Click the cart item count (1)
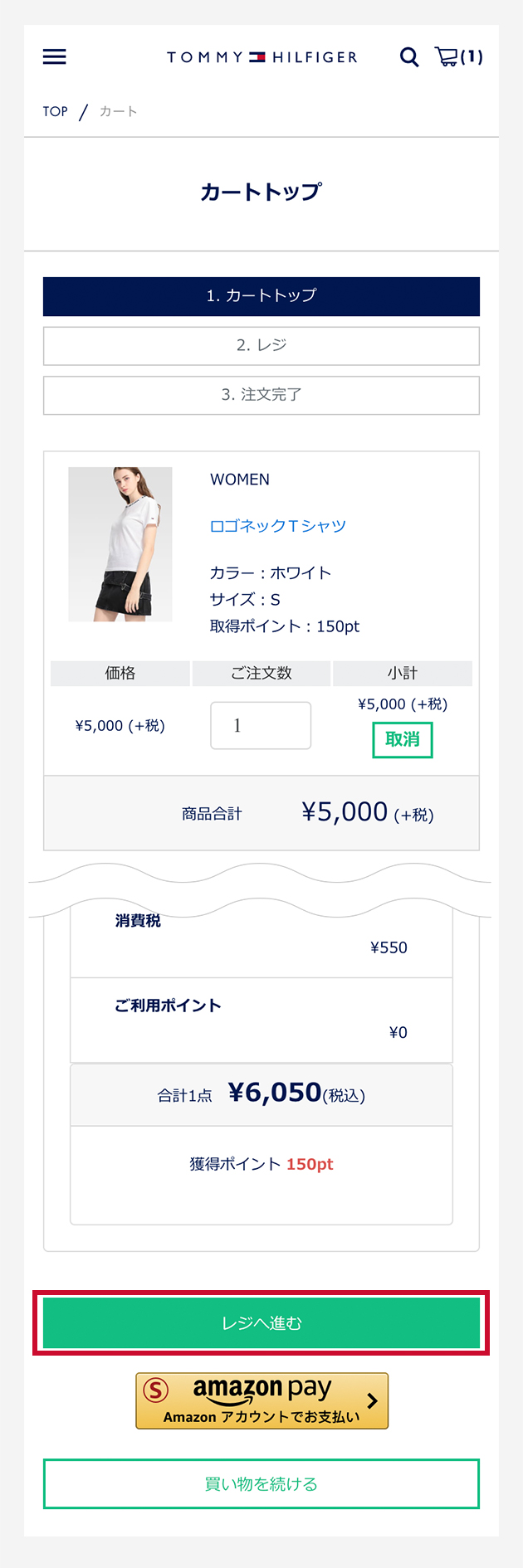The height and width of the screenshot is (1568, 523). pyautogui.click(x=472, y=56)
